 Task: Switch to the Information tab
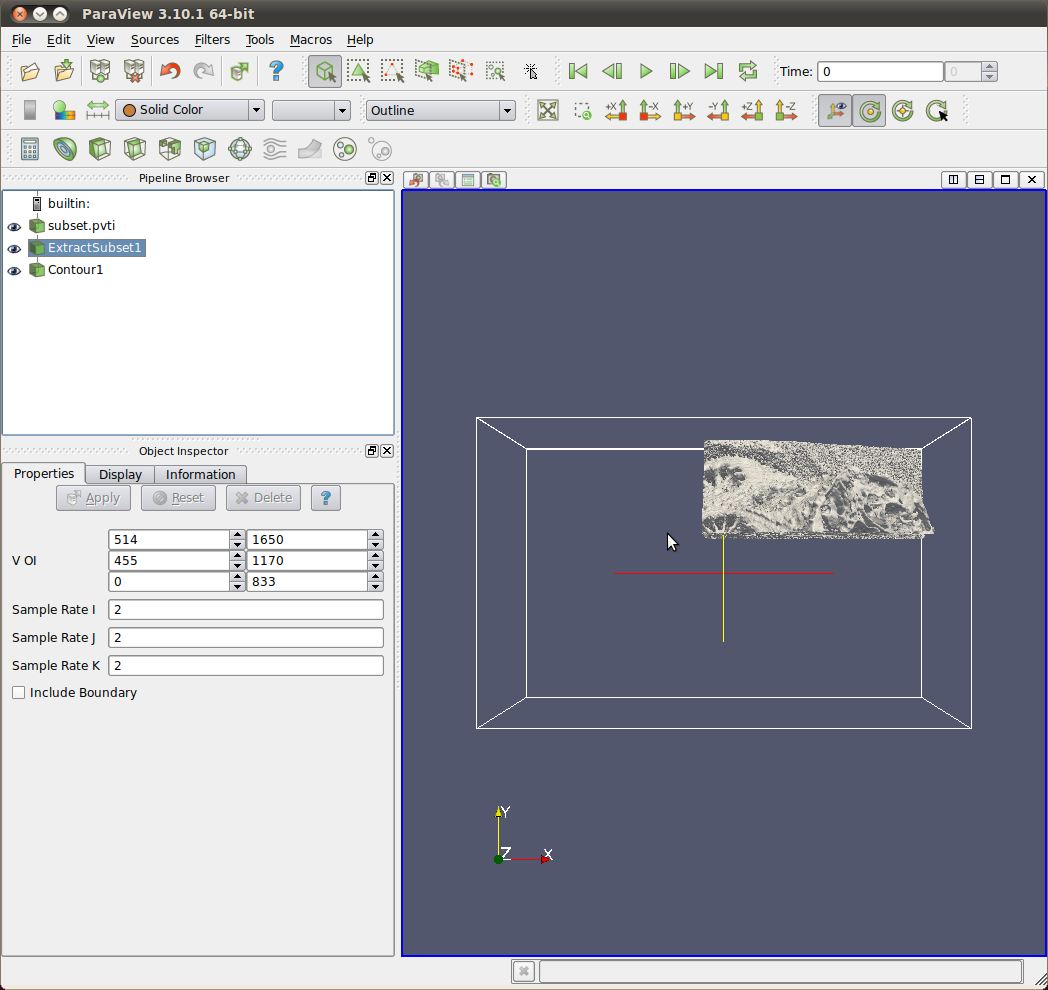(200, 475)
